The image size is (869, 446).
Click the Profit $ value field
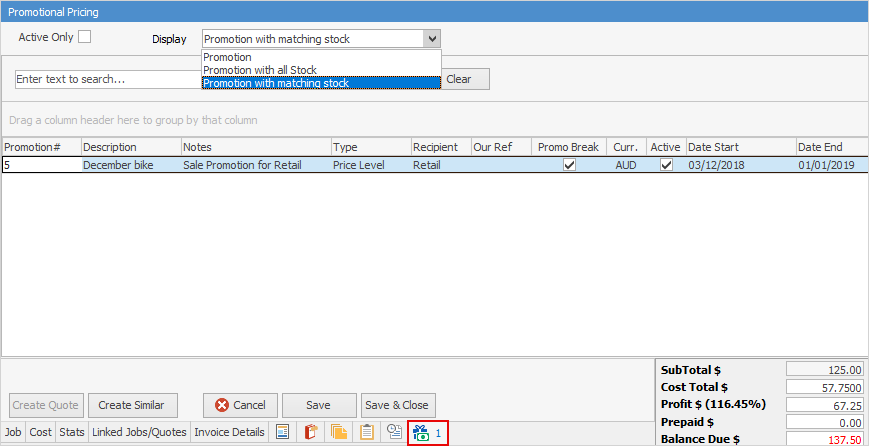click(x=825, y=405)
